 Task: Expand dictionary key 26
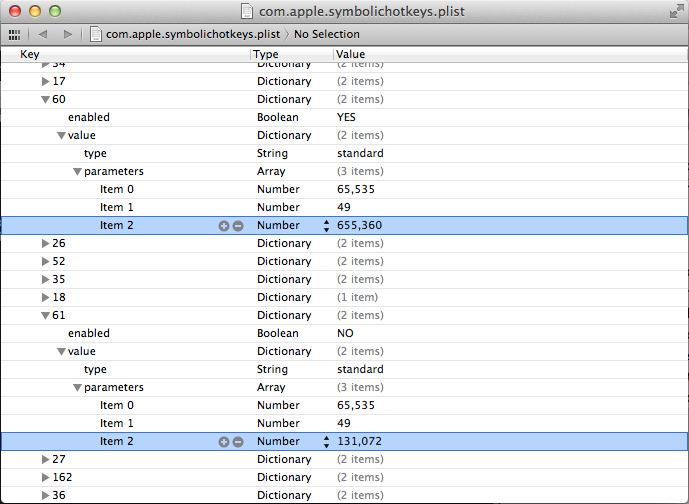click(x=45, y=243)
